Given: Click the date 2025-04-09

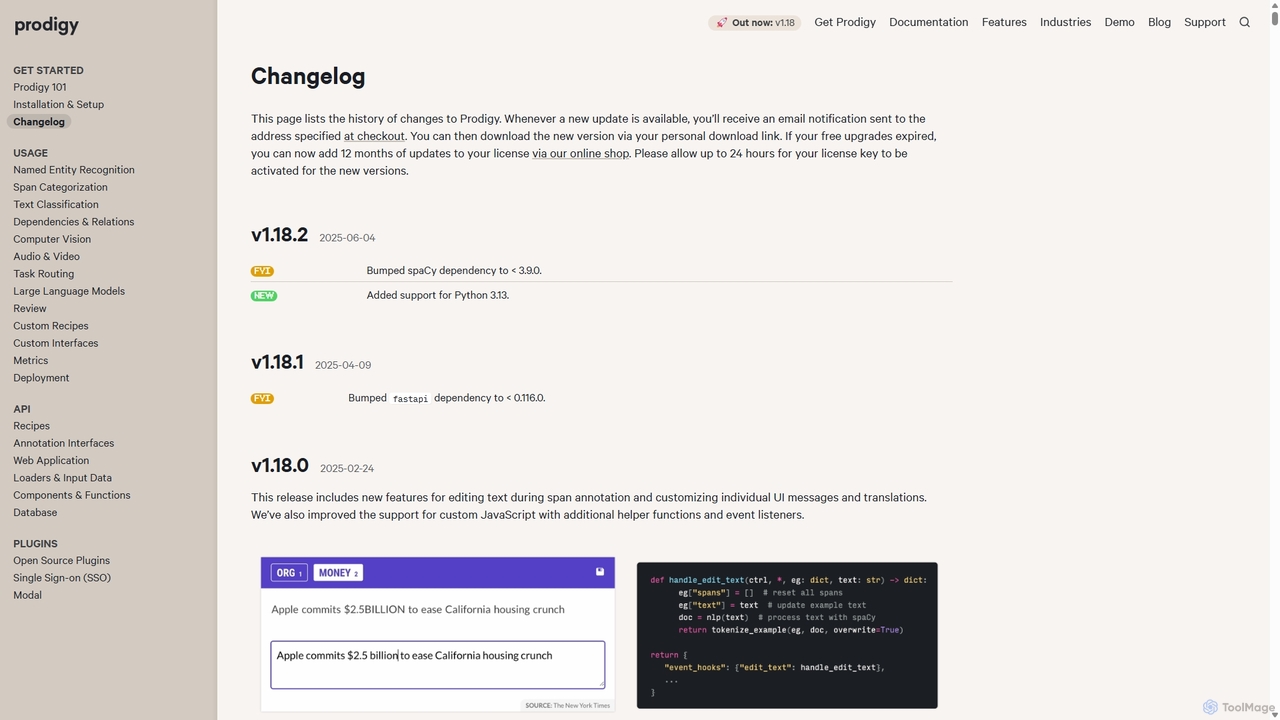Looking at the screenshot, I should tap(343, 365).
